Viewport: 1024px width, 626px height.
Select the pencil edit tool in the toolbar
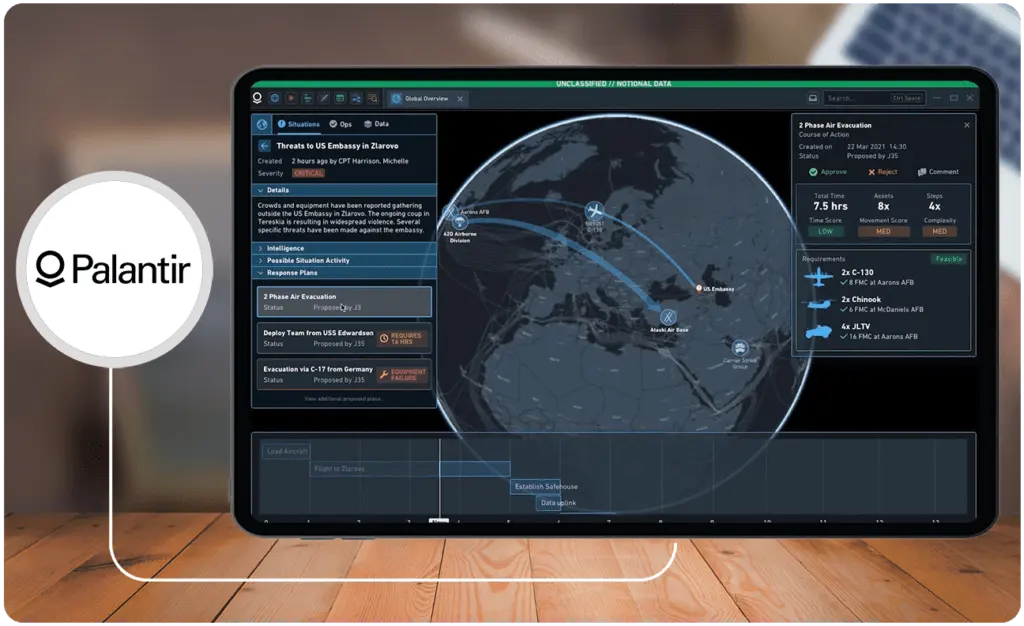pyautogui.click(x=323, y=98)
